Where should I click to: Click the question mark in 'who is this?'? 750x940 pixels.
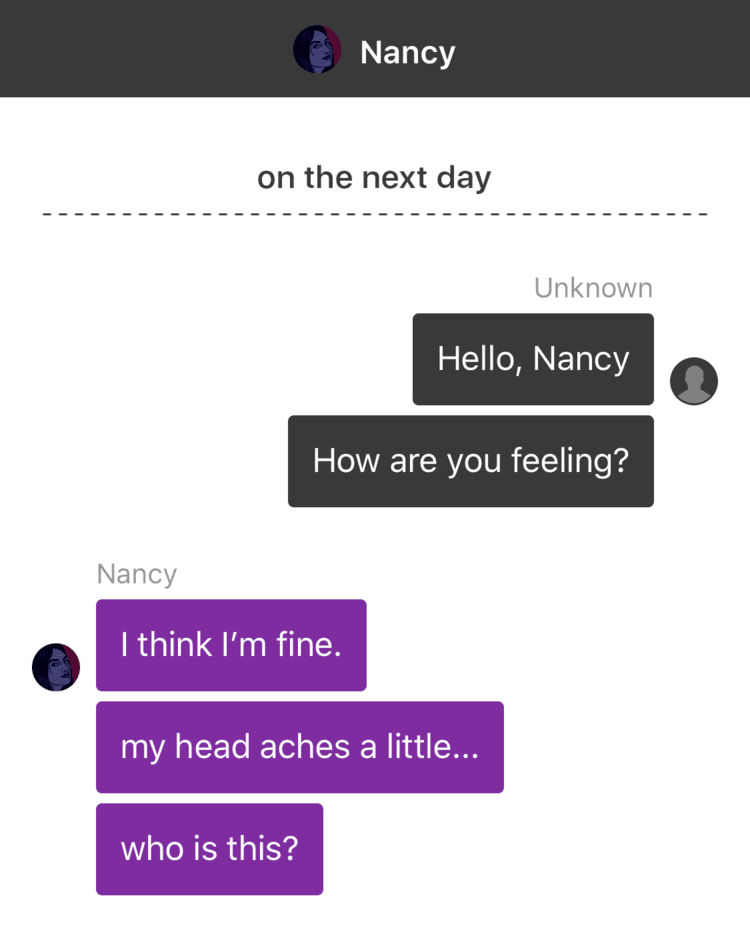[290, 848]
